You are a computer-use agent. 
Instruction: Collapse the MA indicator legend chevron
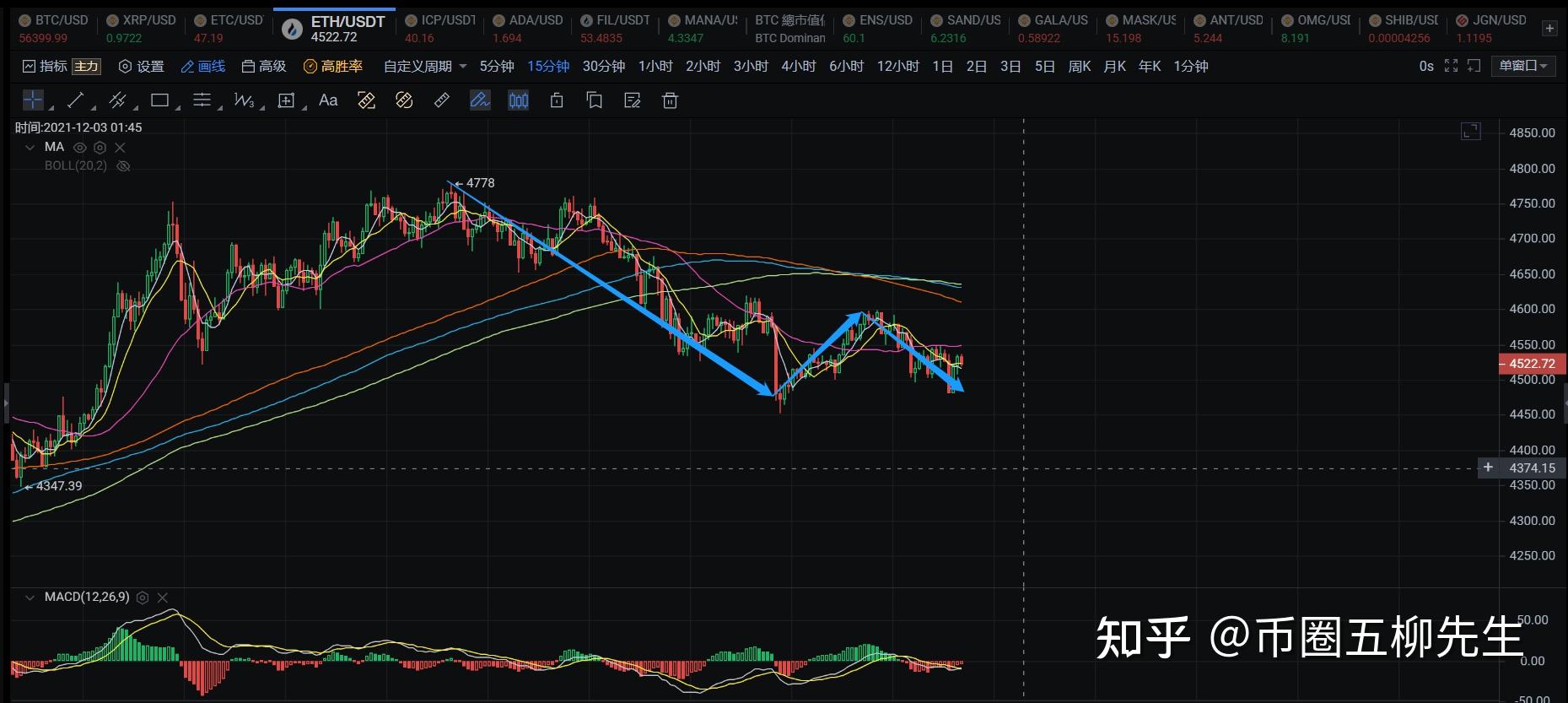pyautogui.click(x=30, y=148)
